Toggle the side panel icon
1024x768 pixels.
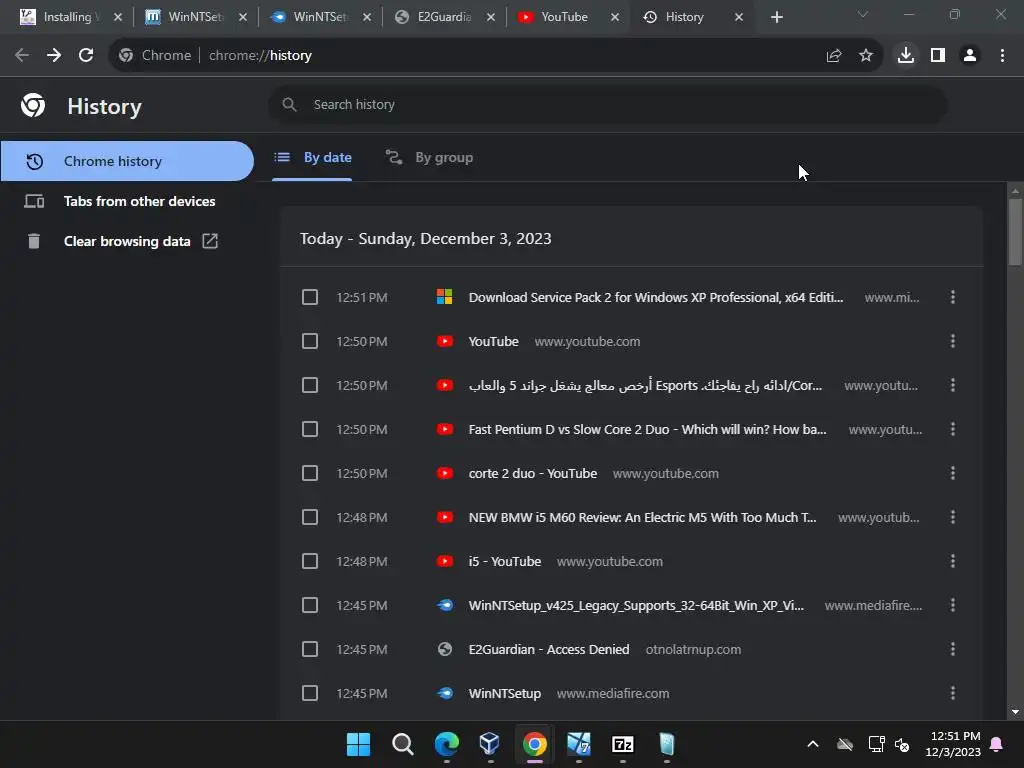pyautogui.click(x=938, y=56)
